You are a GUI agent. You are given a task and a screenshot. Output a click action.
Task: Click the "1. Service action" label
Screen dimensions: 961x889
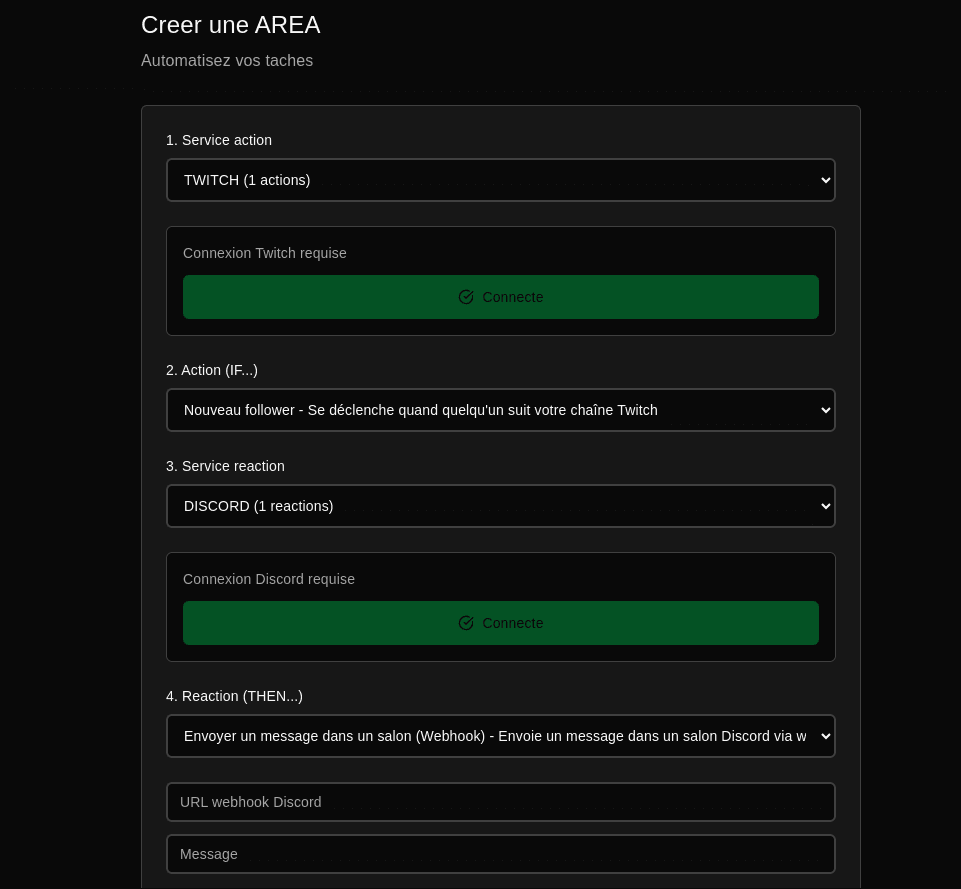pyautogui.click(x=219, y=140)
